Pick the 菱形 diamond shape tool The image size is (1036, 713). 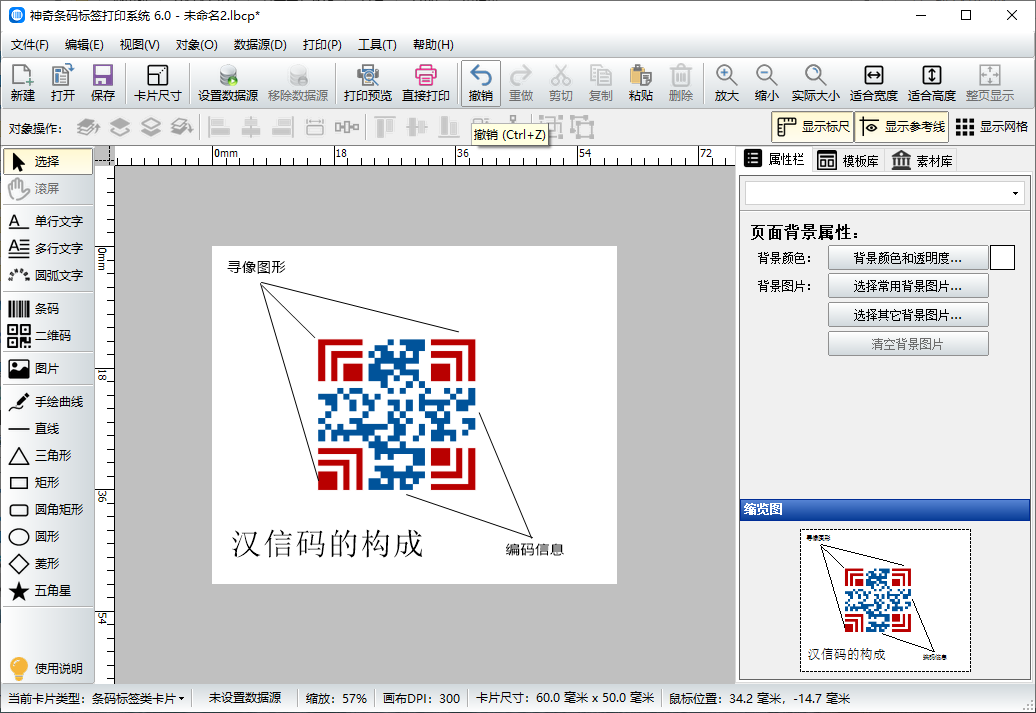tap(48, 564)
